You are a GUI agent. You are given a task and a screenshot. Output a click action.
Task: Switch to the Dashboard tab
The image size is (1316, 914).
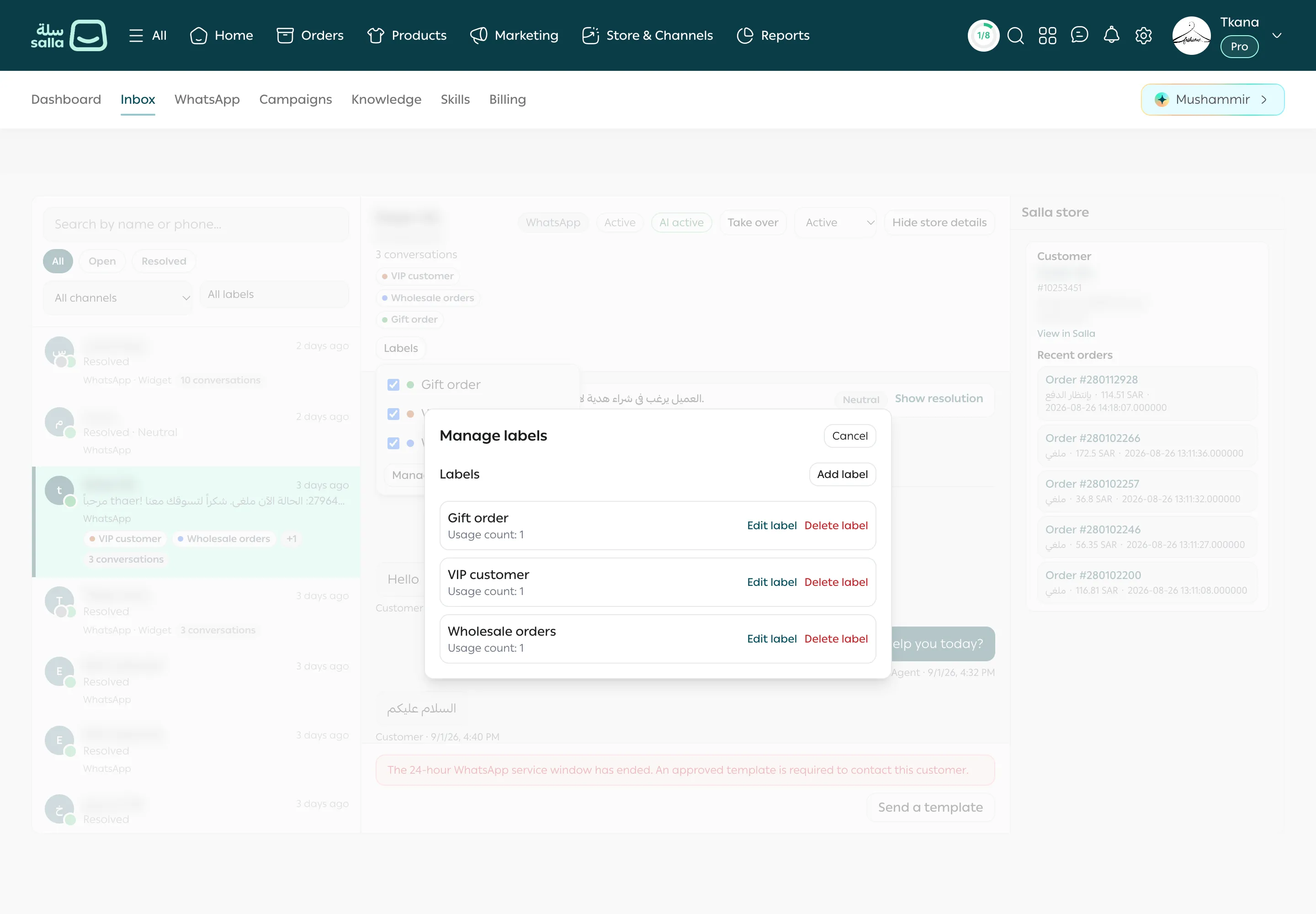pos(66,100)
